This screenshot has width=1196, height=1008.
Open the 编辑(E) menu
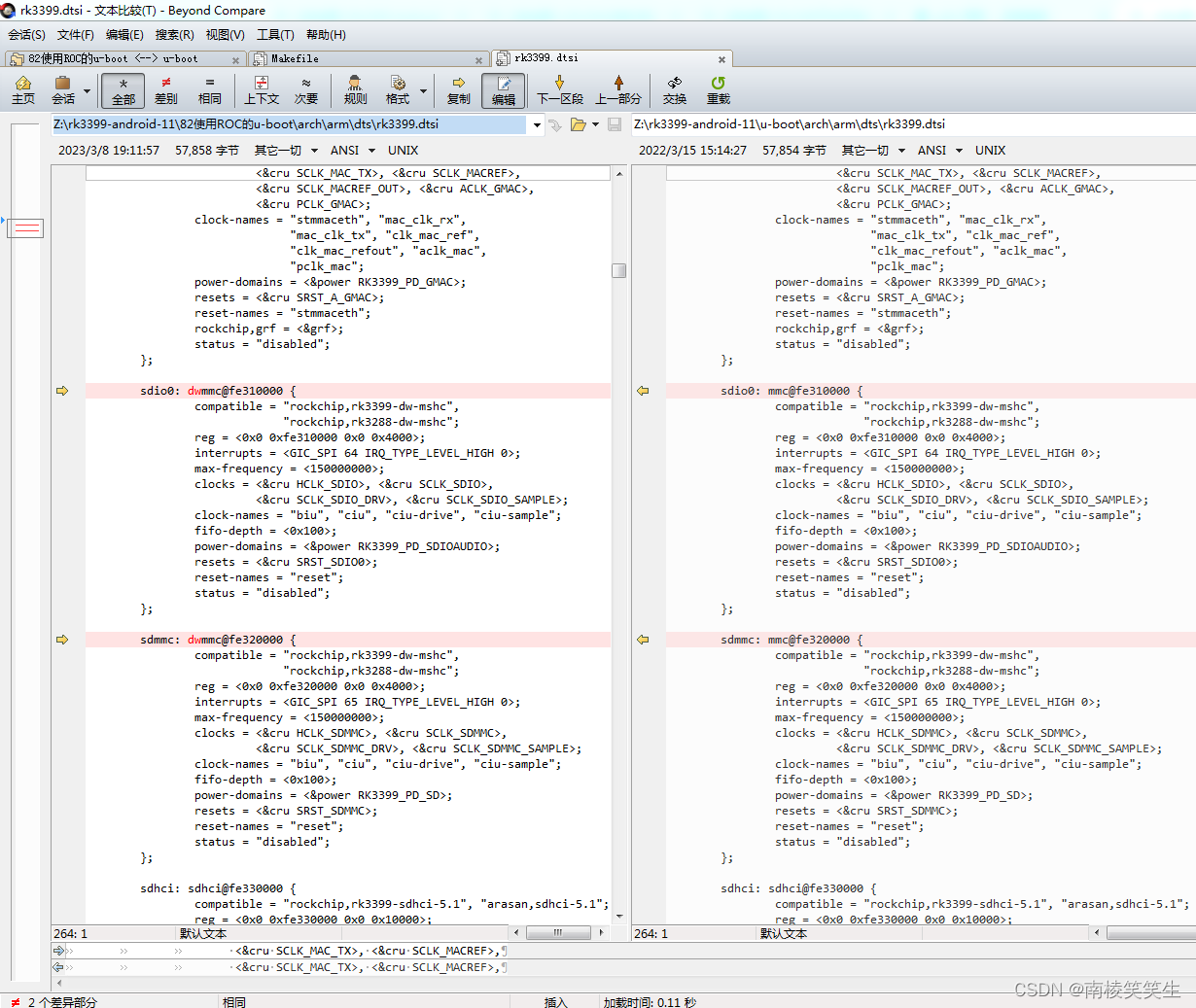point(124,34)
